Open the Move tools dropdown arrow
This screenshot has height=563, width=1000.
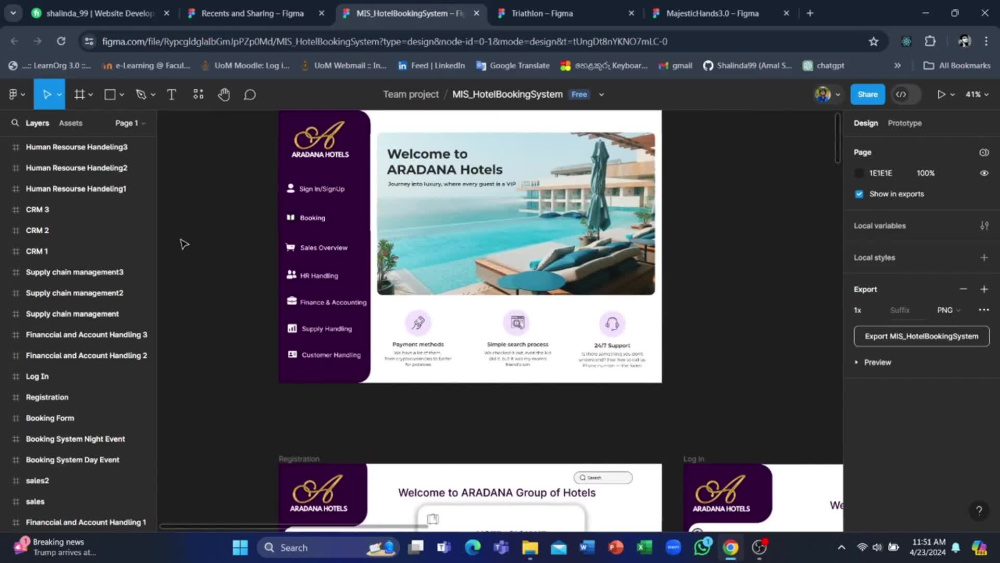click(x=59, y=95)
